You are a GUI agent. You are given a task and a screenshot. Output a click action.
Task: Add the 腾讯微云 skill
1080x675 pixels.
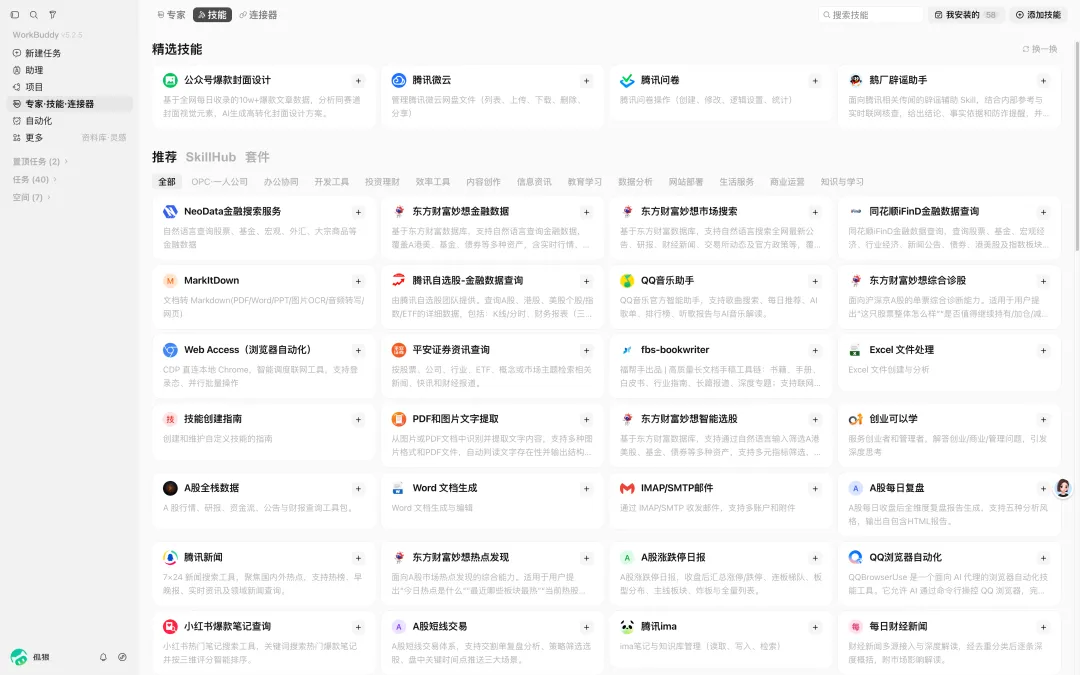(586, 81)
